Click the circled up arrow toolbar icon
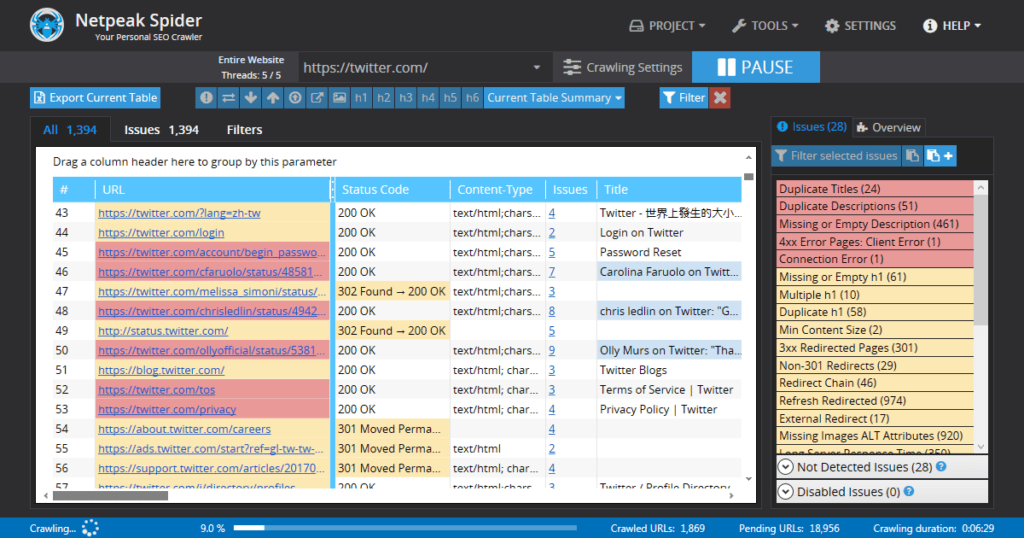This screenshot has width=1024, height=538. [x=295, y=98]
